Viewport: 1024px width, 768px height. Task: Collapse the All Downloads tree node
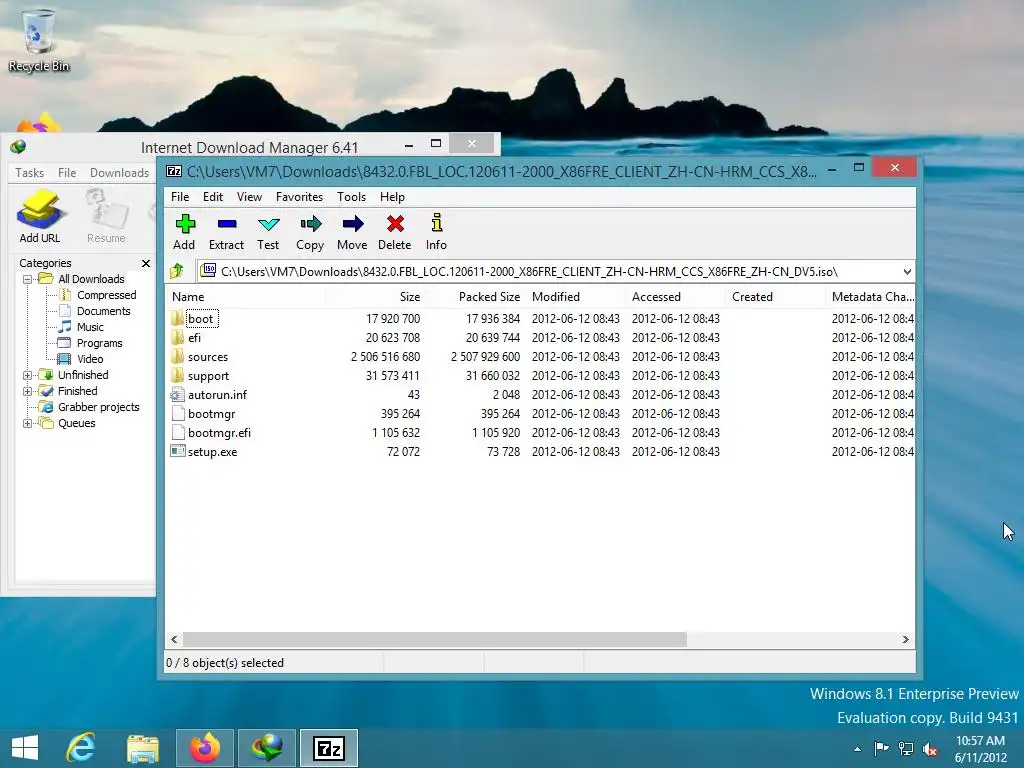tap(27, 280)
